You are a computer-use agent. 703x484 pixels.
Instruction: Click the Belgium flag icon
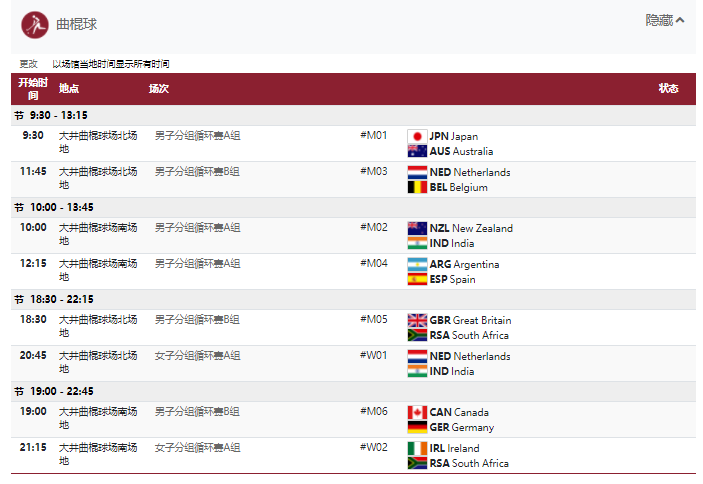[417, 187]
